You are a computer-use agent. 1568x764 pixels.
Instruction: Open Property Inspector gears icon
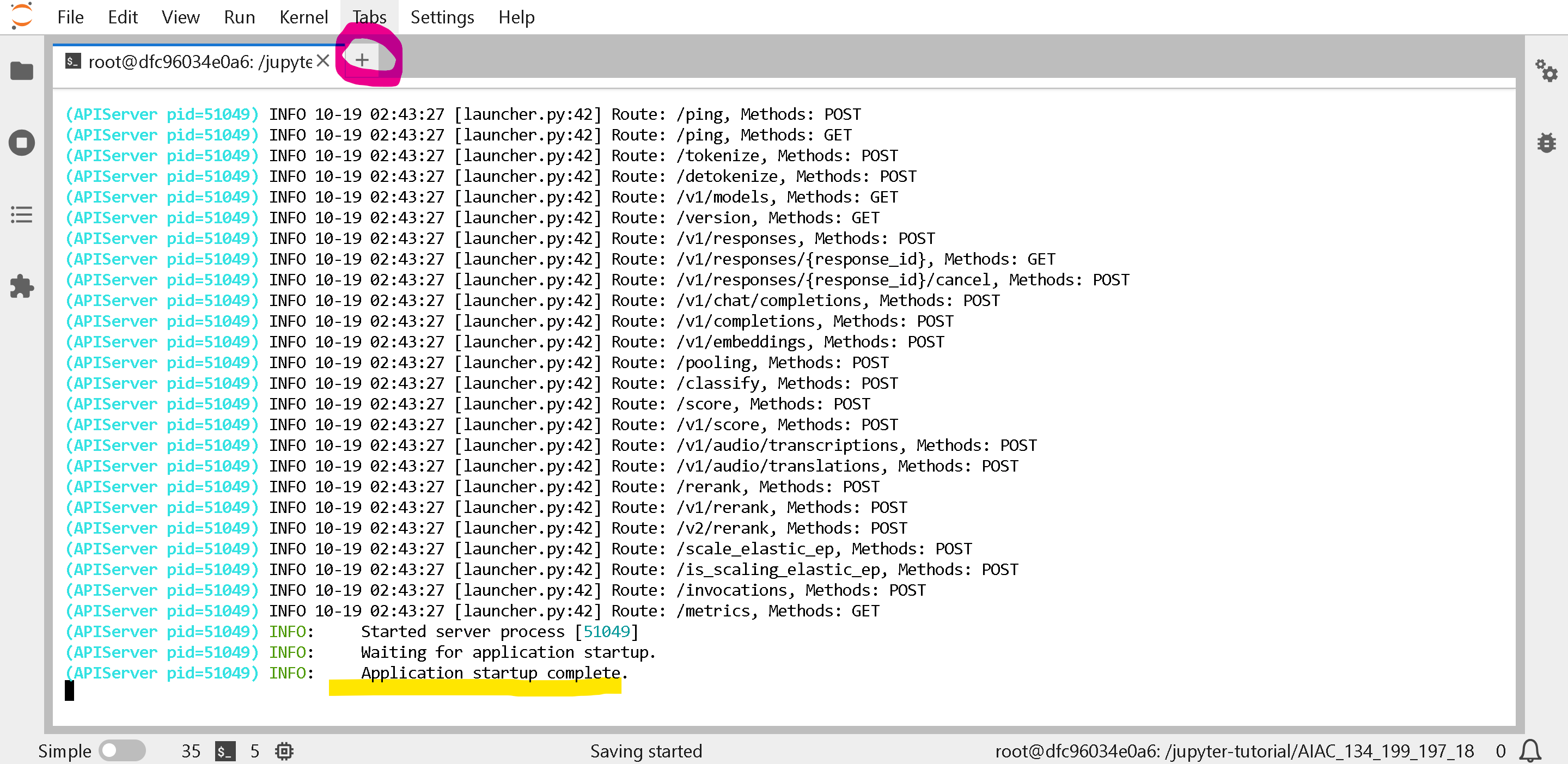[x=1546, y=71]
